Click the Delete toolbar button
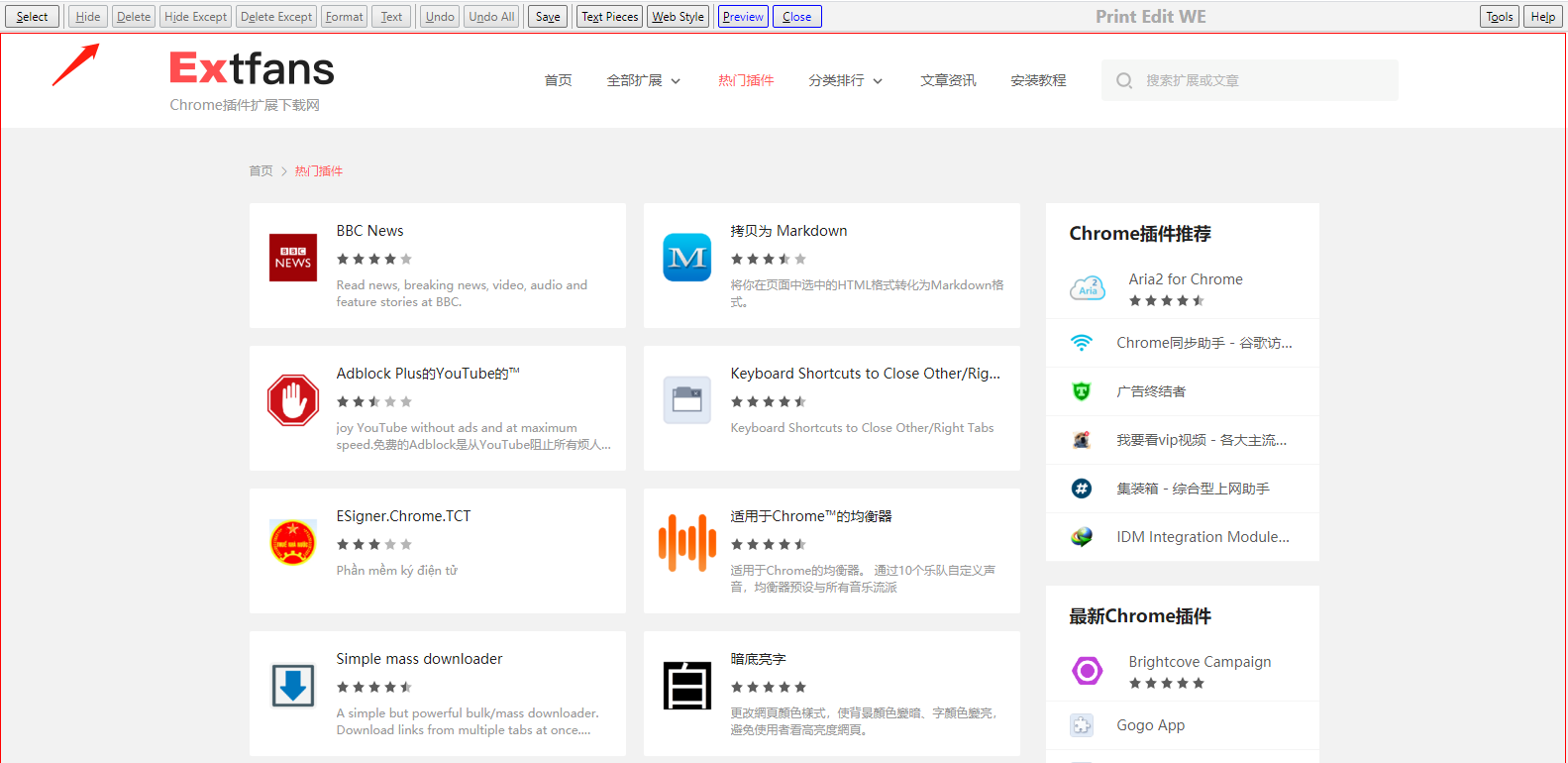1568x763 pixels. (x=134, y=17)
